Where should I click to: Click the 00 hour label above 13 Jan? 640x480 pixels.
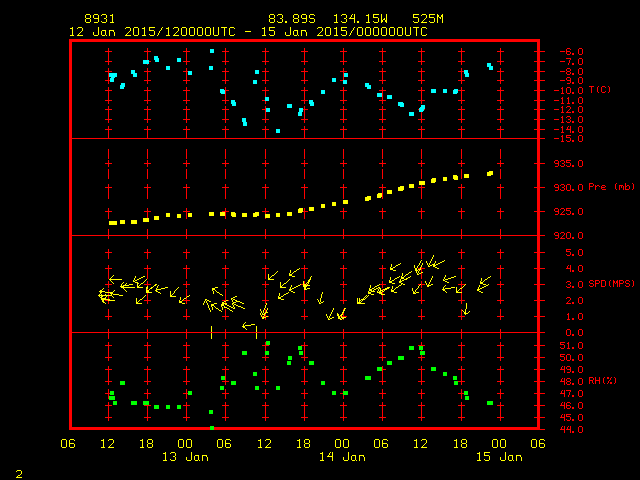point(185,444)
